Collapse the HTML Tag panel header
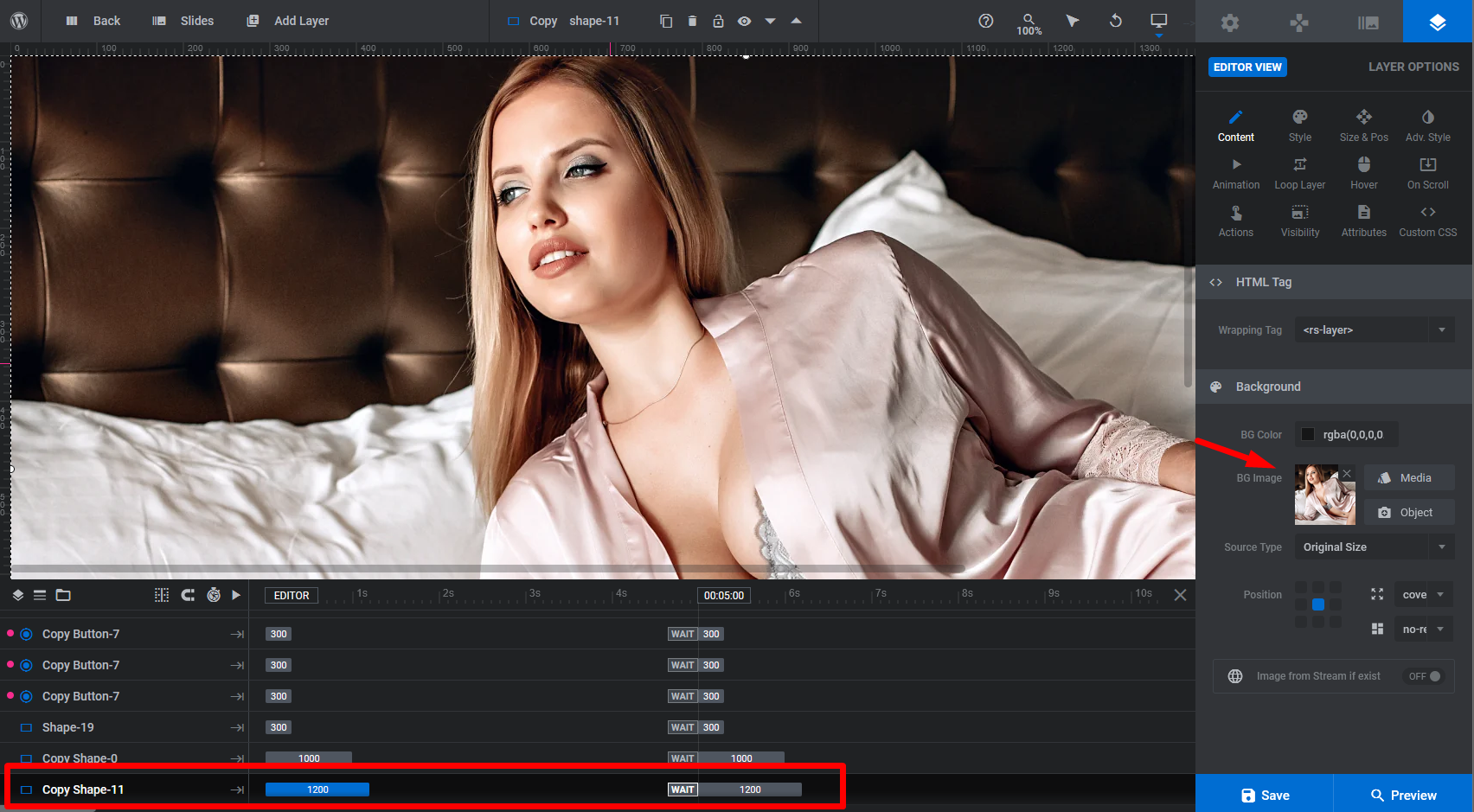Viewport: 1474px width, 812px height. [x=1334, y=282]
